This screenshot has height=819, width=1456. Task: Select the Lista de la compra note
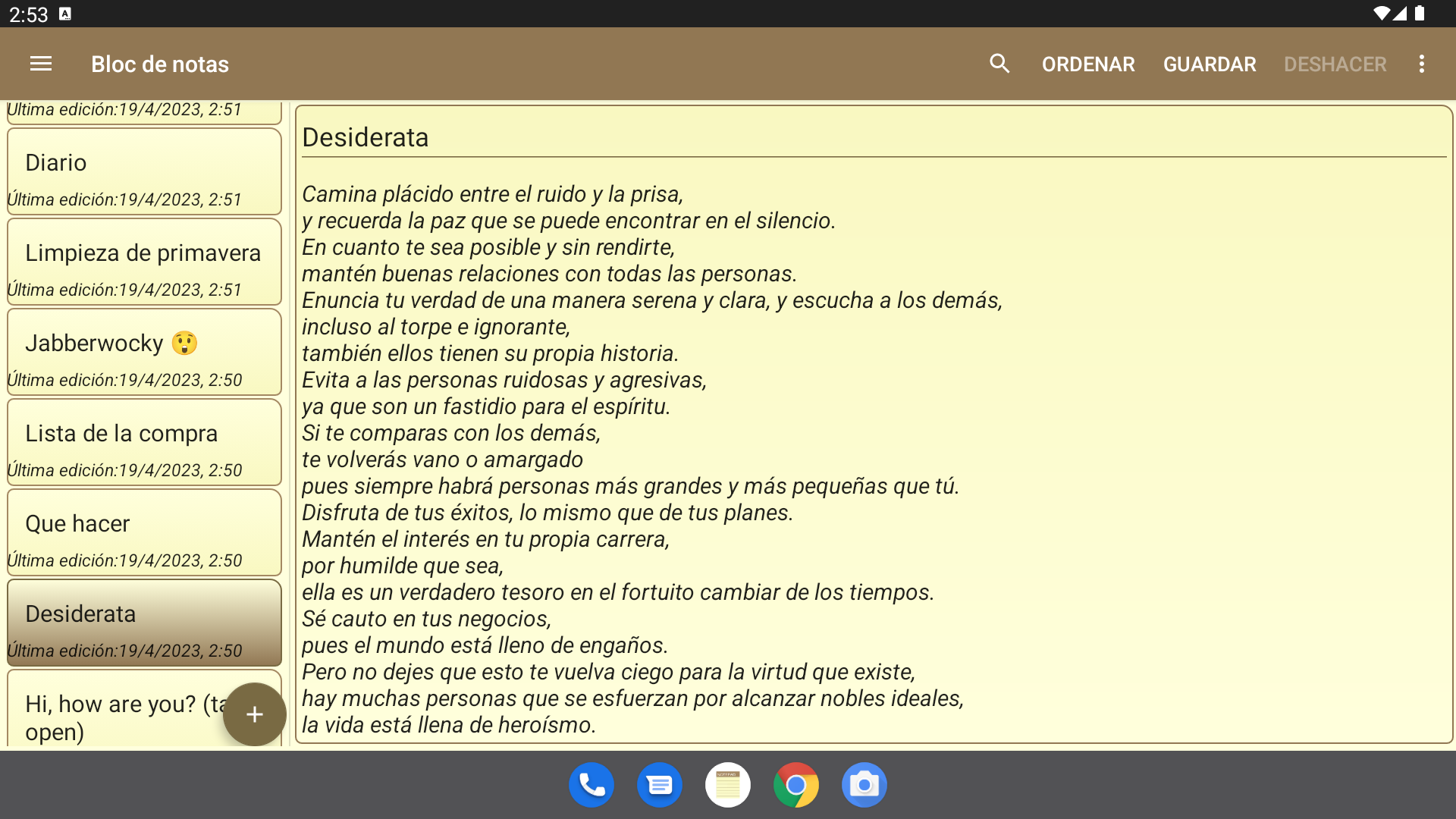click(x=144, y=442)
